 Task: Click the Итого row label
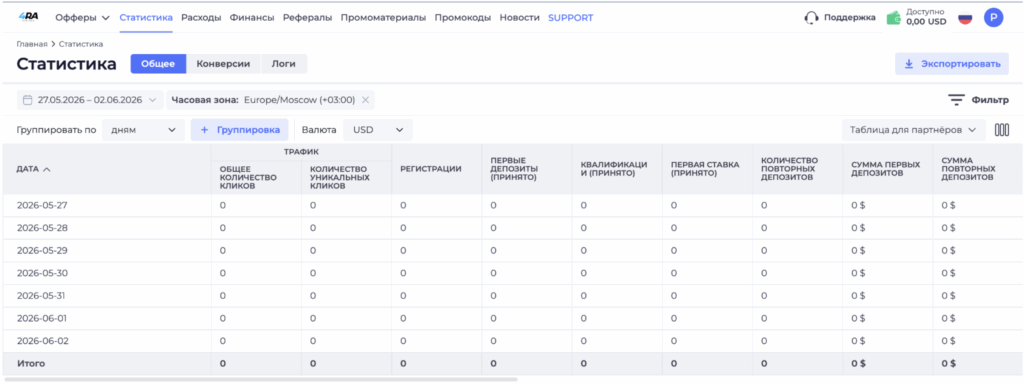(31, 363)
